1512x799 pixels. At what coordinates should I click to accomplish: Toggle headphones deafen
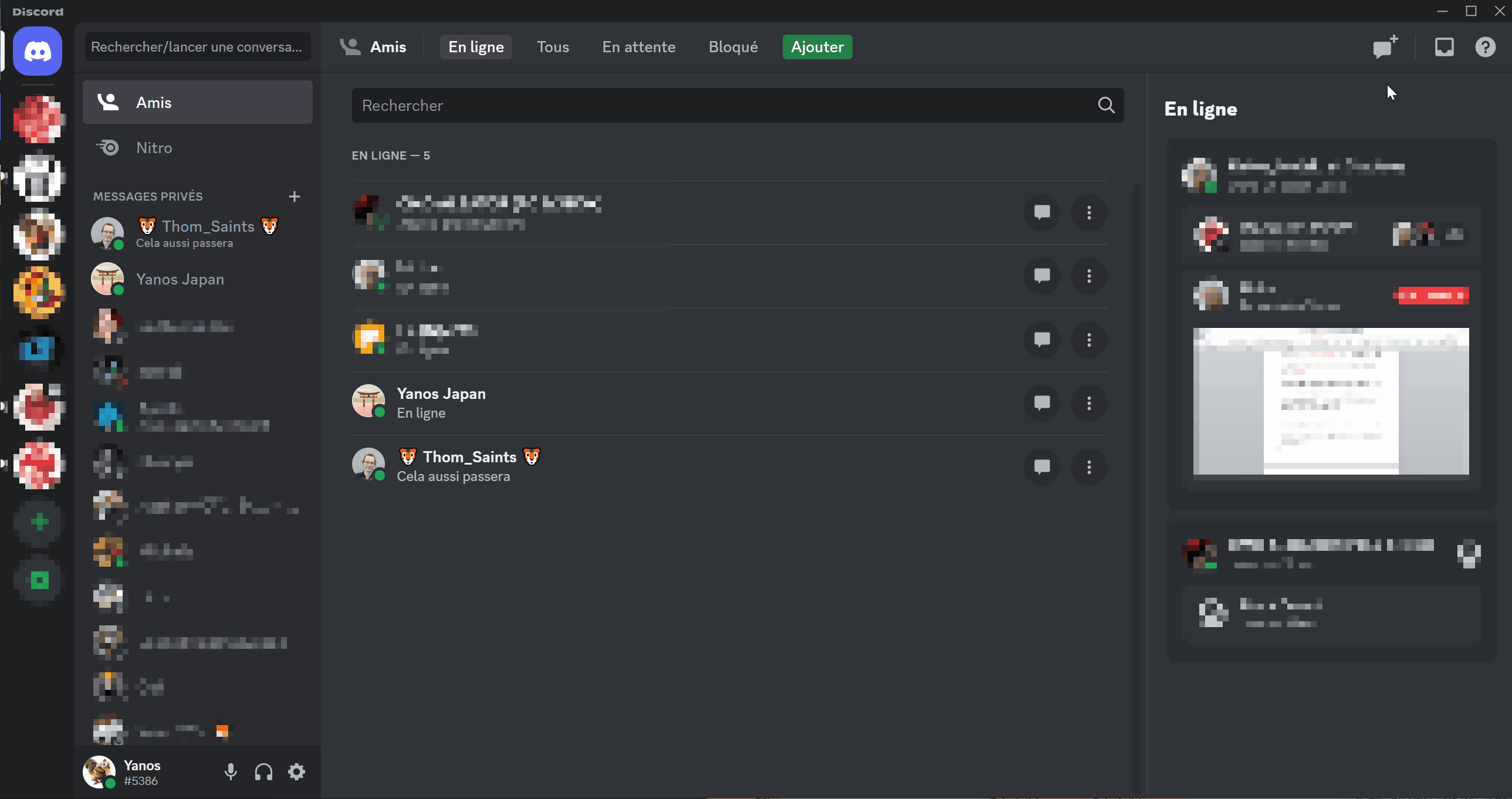263,772
